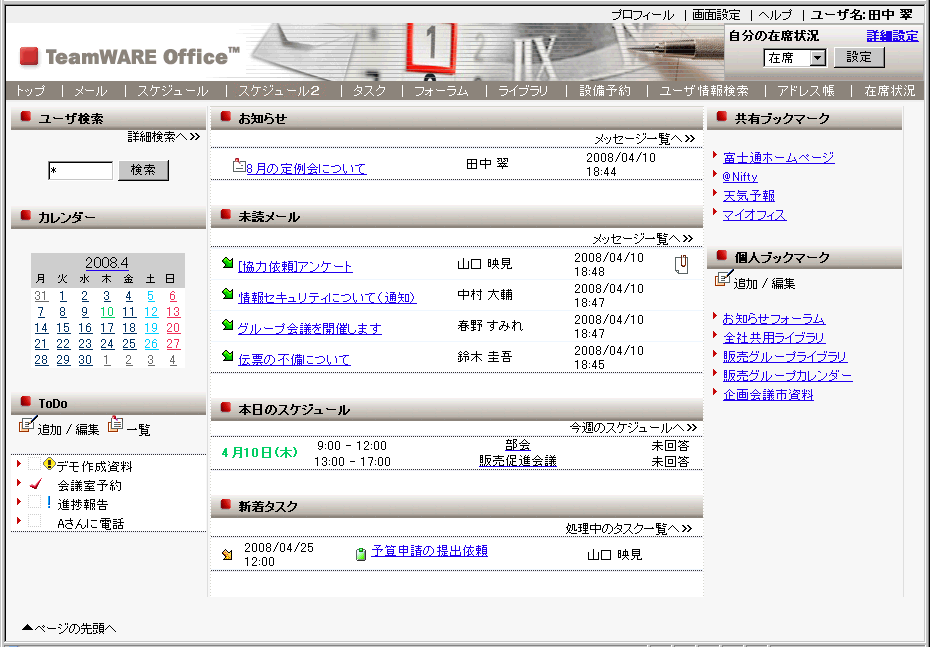Viewport: 930px width, 647px height.
Task: Open the @Nifty bookmark
Action: point(740,177)
